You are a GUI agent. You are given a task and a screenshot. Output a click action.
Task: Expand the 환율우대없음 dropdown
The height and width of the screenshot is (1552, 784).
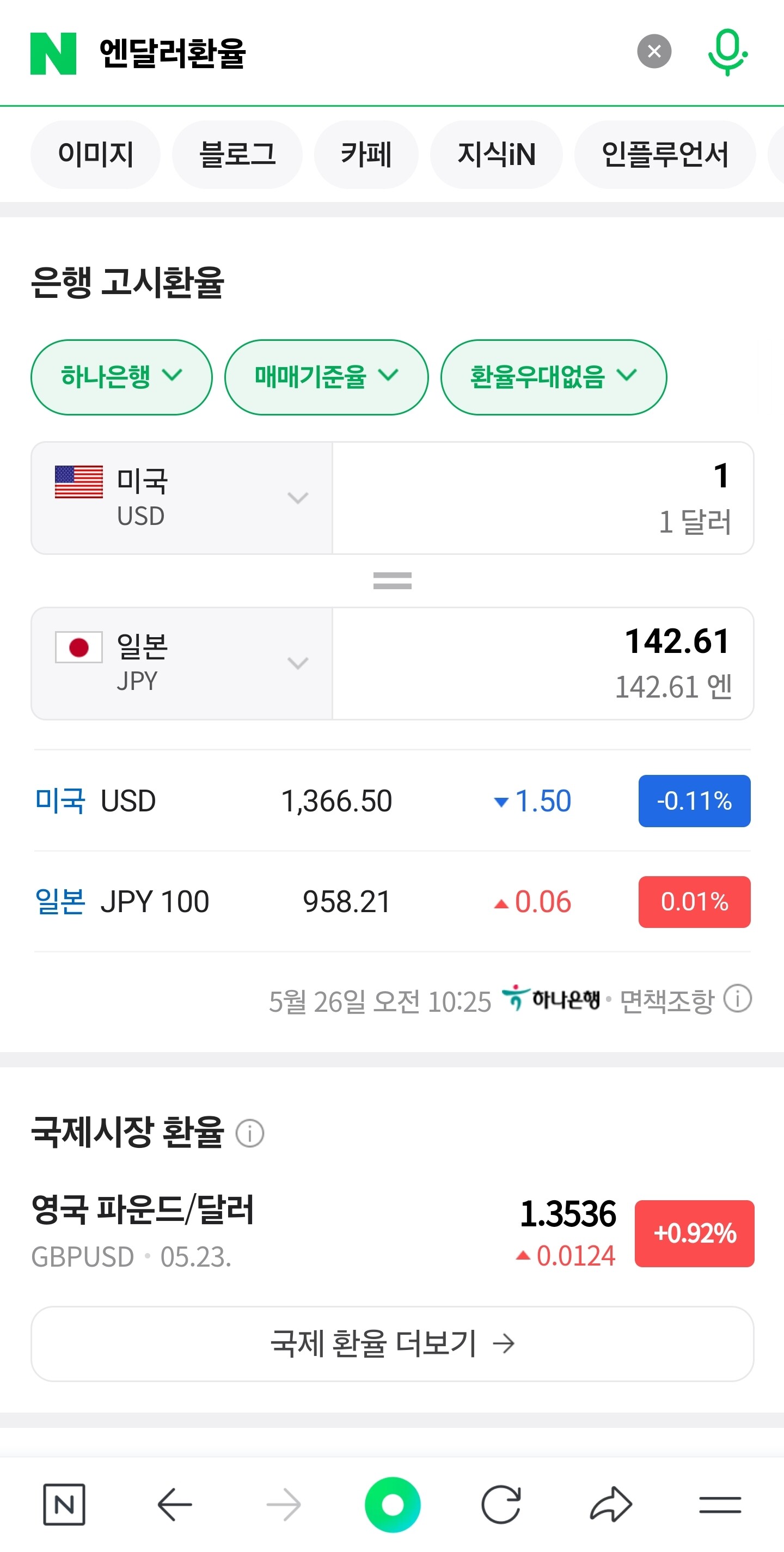553,377
